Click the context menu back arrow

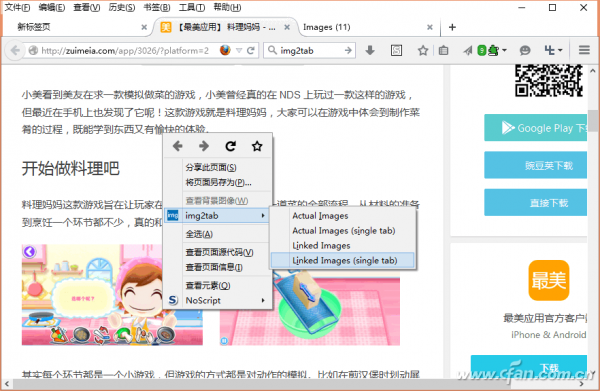[178, 146]
